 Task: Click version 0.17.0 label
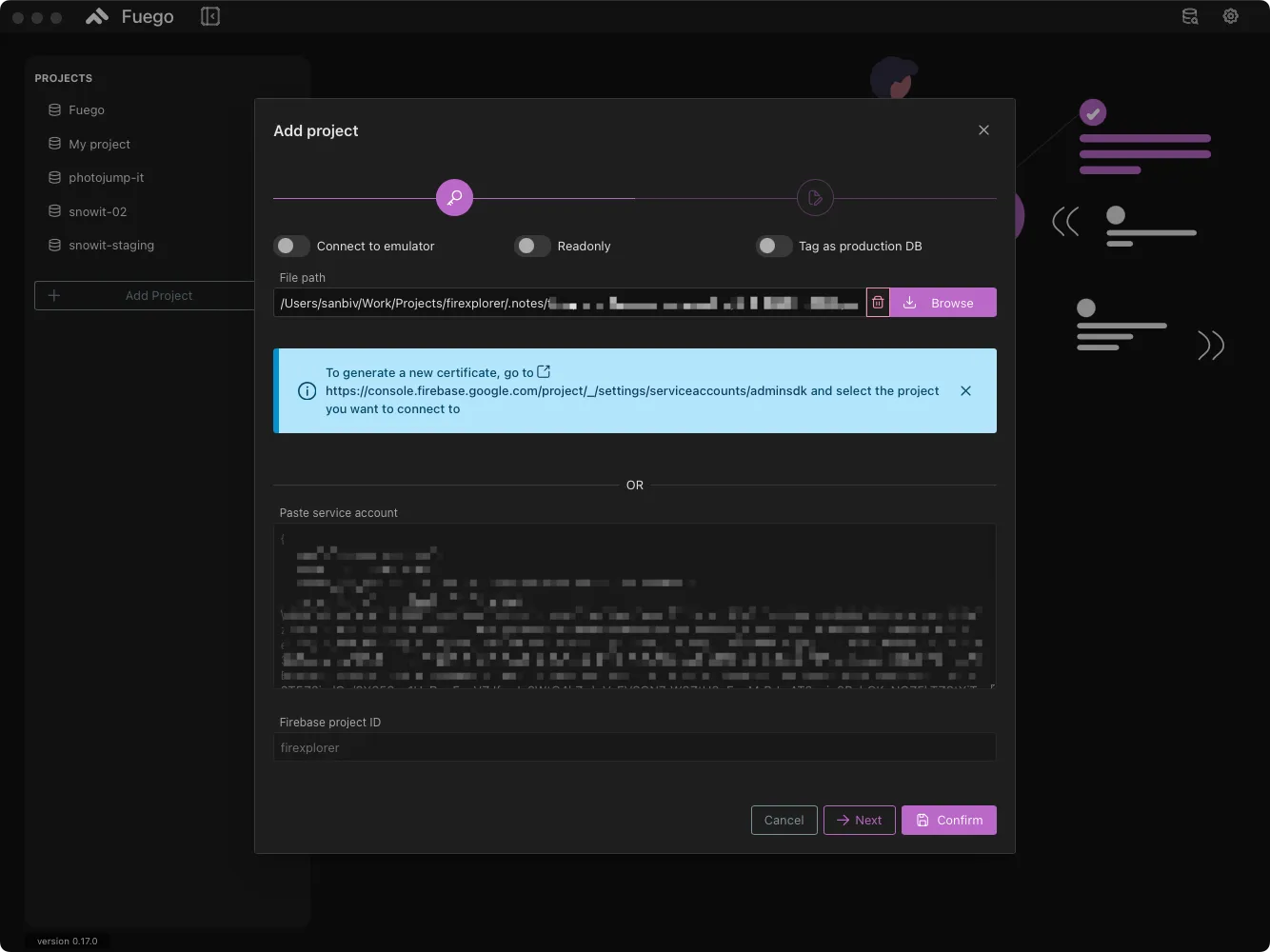[x=68, y=941]
